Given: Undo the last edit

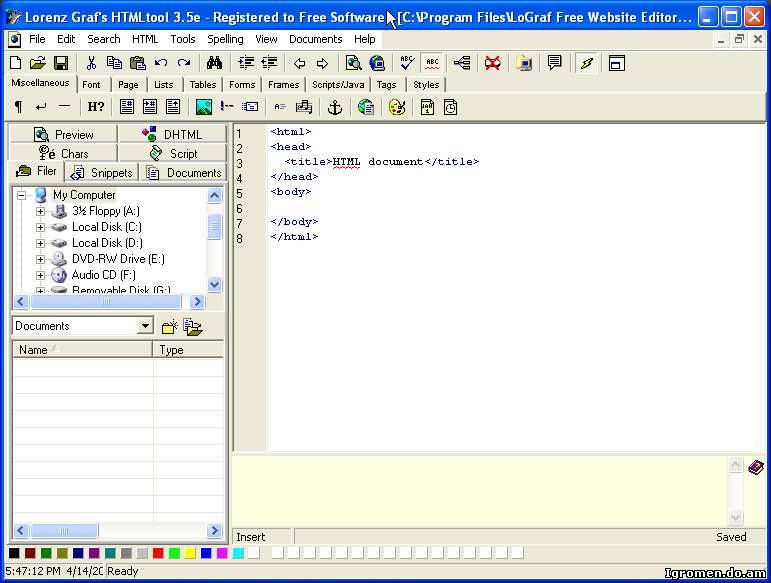Looking at the screenshot, I should [x=161, y=63].
